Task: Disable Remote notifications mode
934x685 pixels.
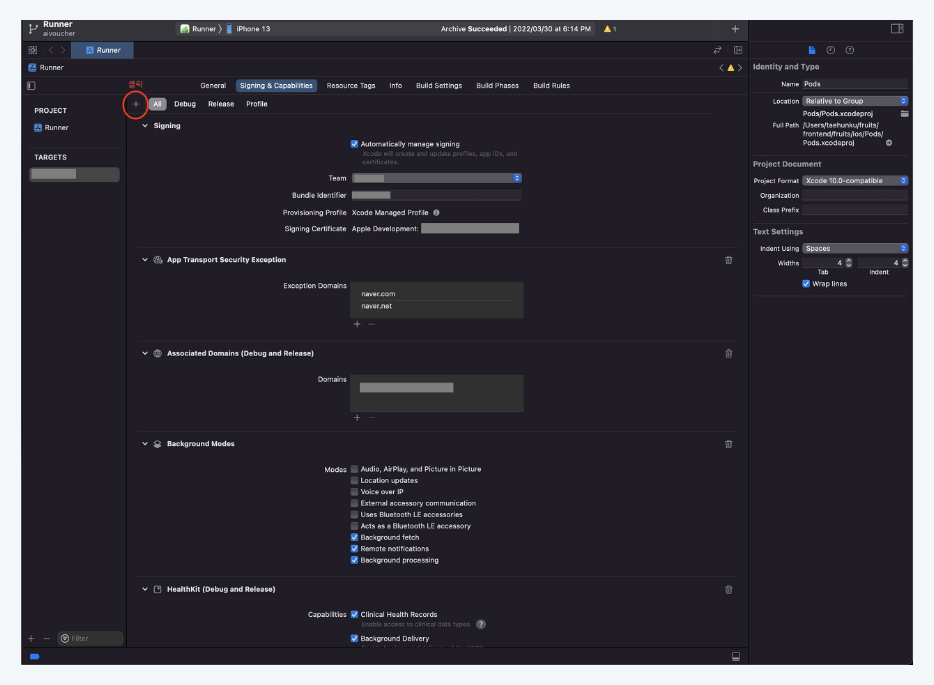Action: click(354, 549)
